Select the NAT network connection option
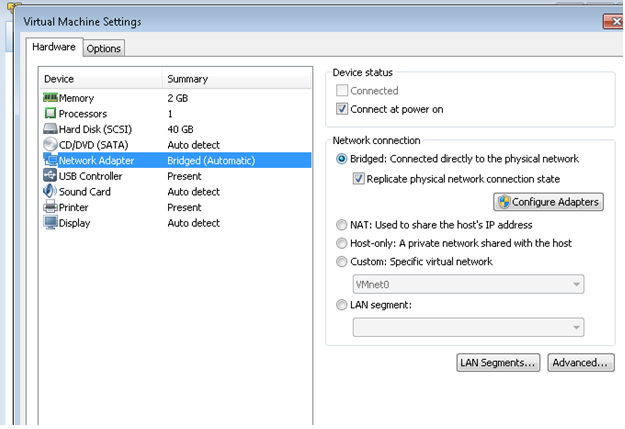The width and height of the screenshot is (625, 429). (x=343, y=225)
